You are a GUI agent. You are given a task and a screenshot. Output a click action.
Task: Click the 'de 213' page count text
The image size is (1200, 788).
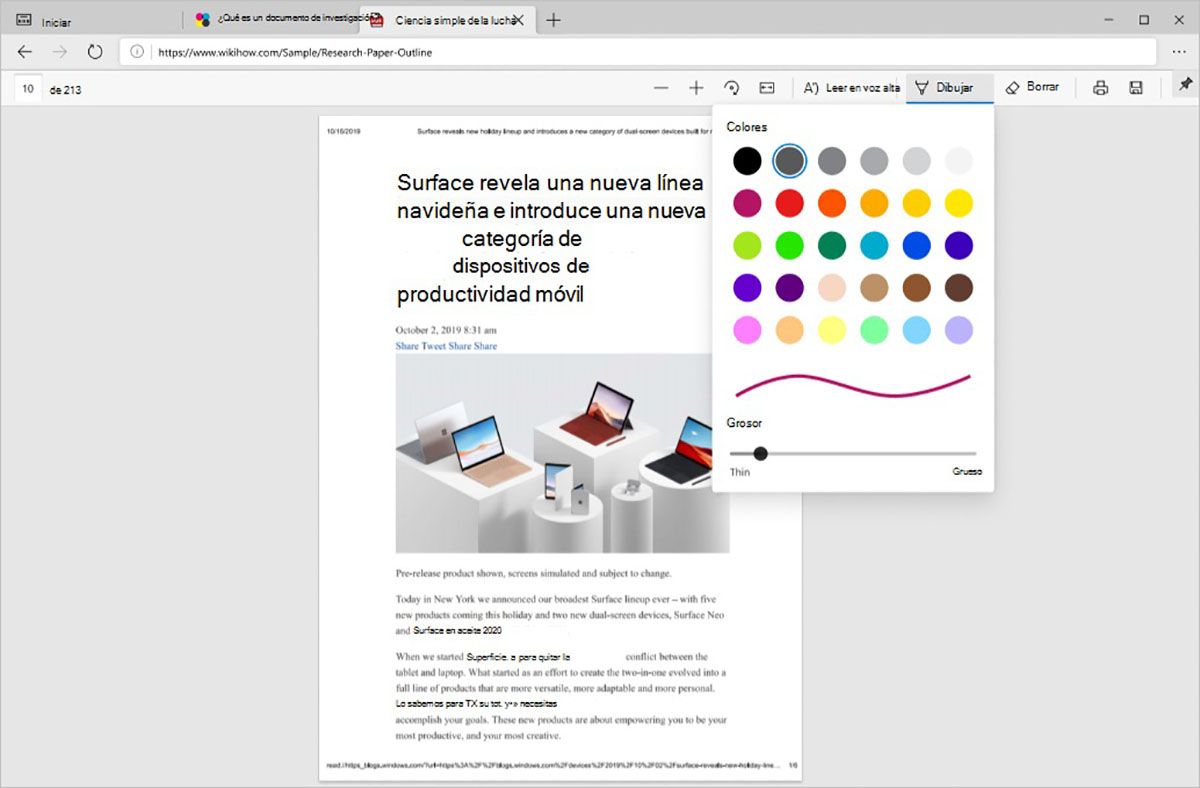[x=65, y=90]
